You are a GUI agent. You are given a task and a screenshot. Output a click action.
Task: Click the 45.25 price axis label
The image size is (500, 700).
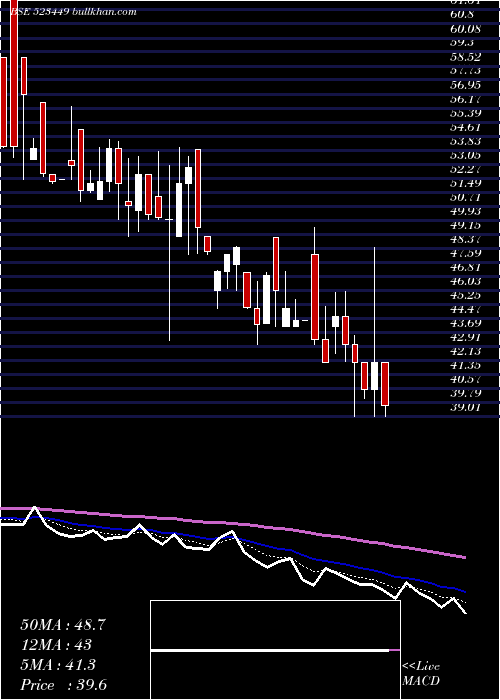click(465, 295)
